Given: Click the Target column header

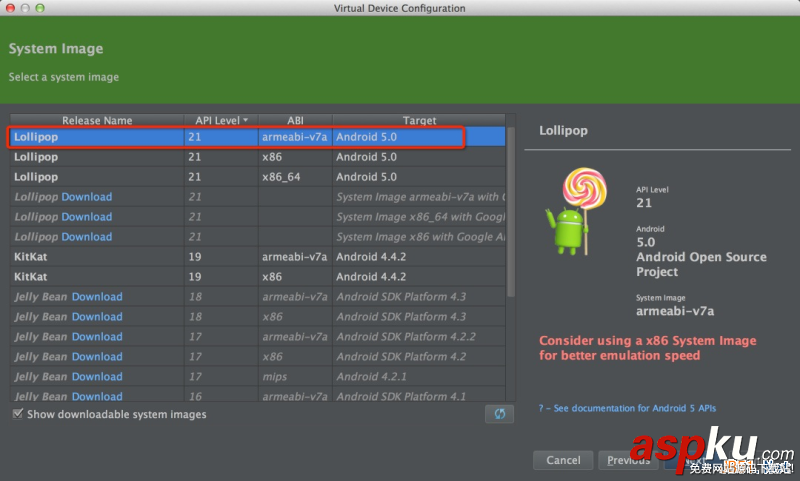Looking at the screenshot, I should pos(419,120).
